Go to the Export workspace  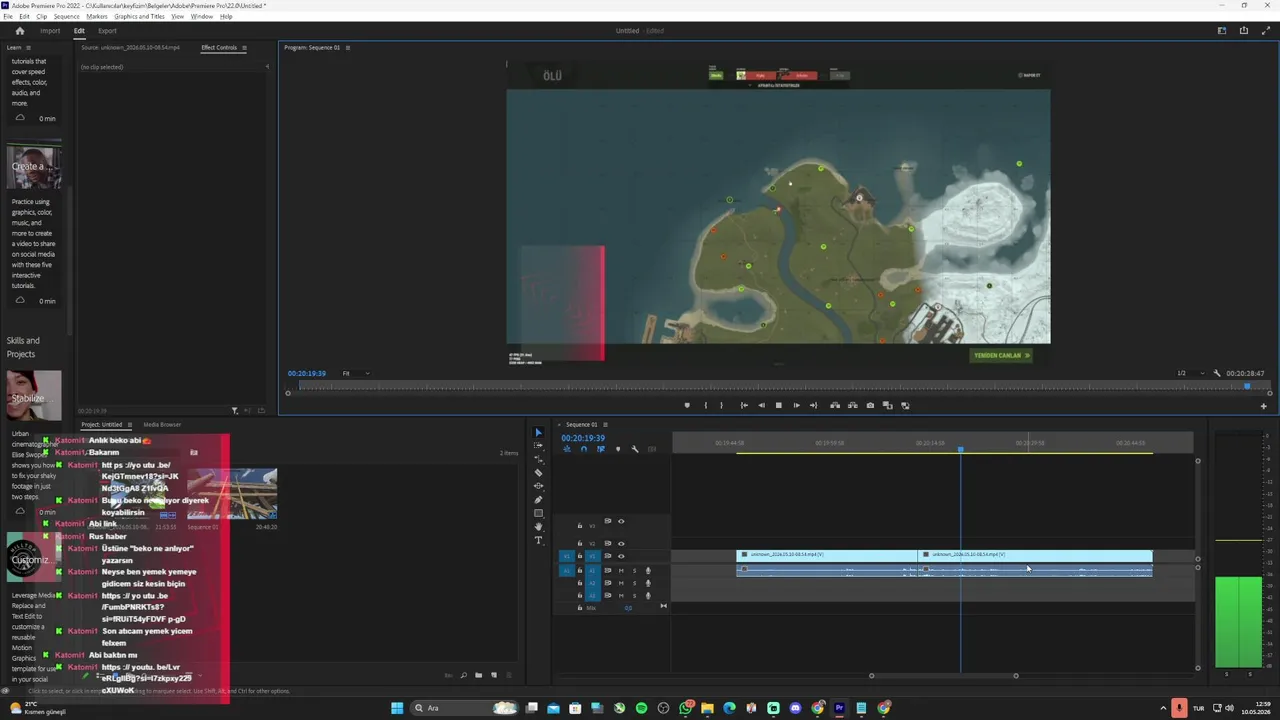coord(107,31)
